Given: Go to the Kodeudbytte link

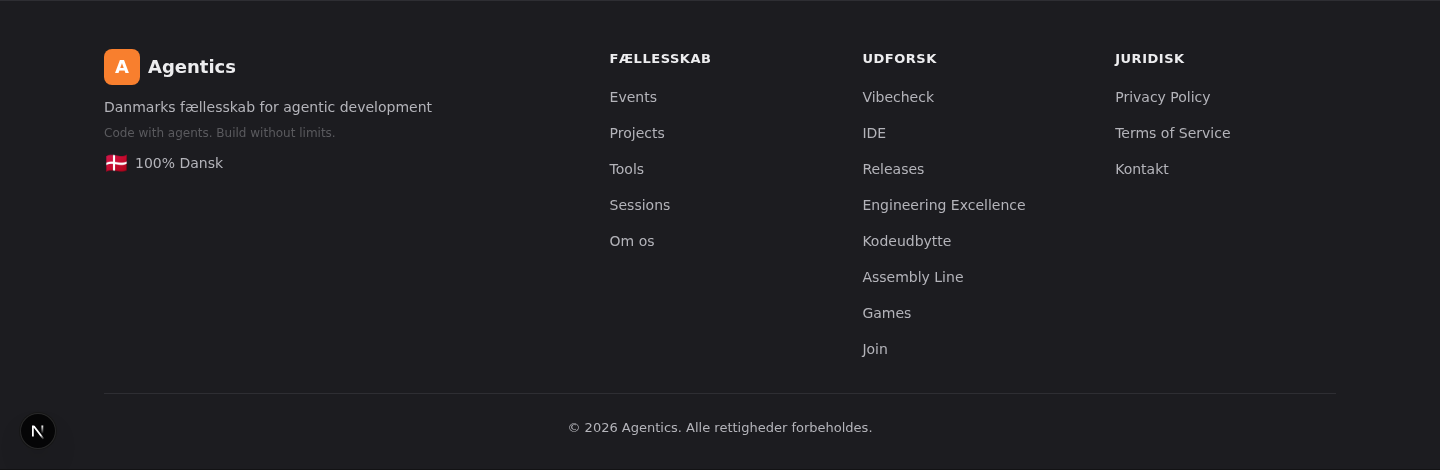Looking at the screenshot, I should pos(907,241).
